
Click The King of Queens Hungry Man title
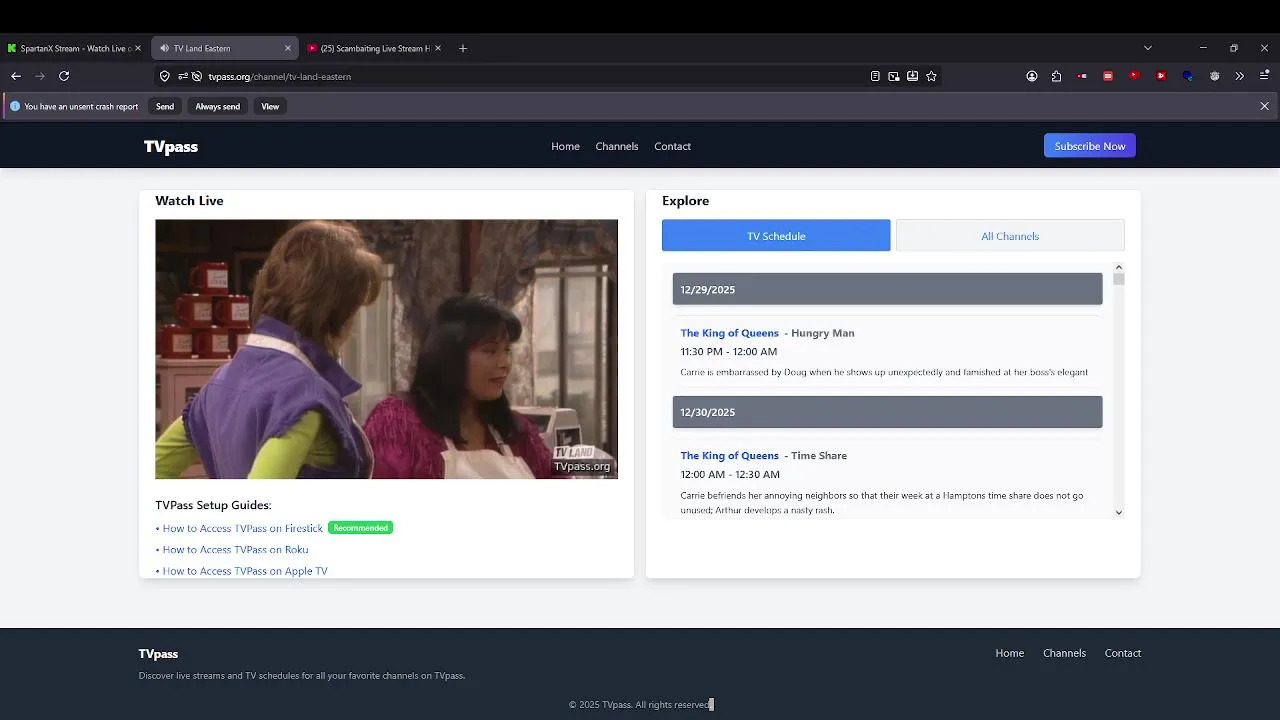point(729,333)
